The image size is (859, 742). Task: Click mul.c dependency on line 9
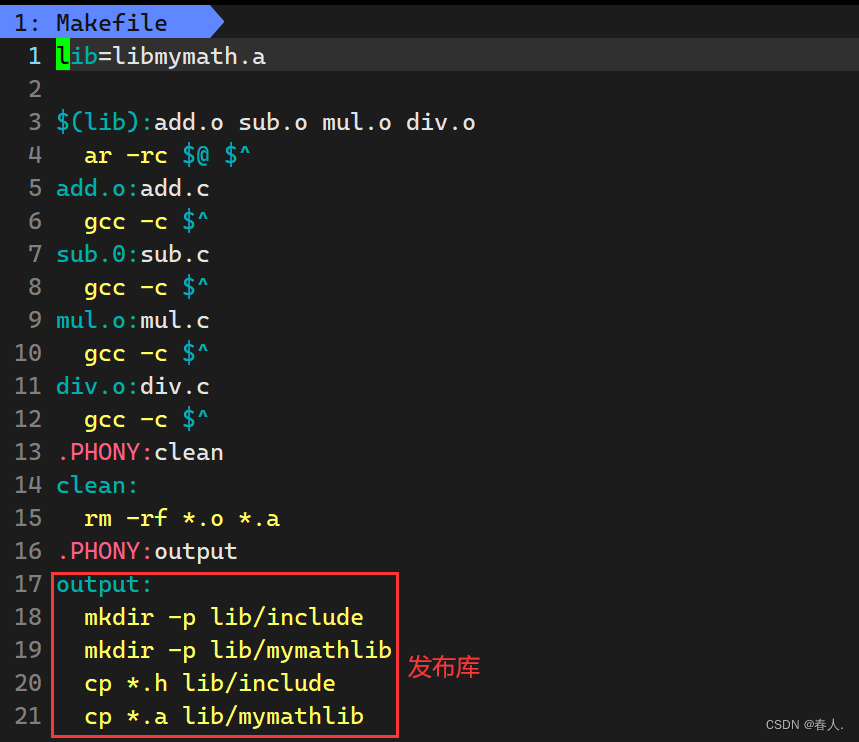[x=175, y=321]
